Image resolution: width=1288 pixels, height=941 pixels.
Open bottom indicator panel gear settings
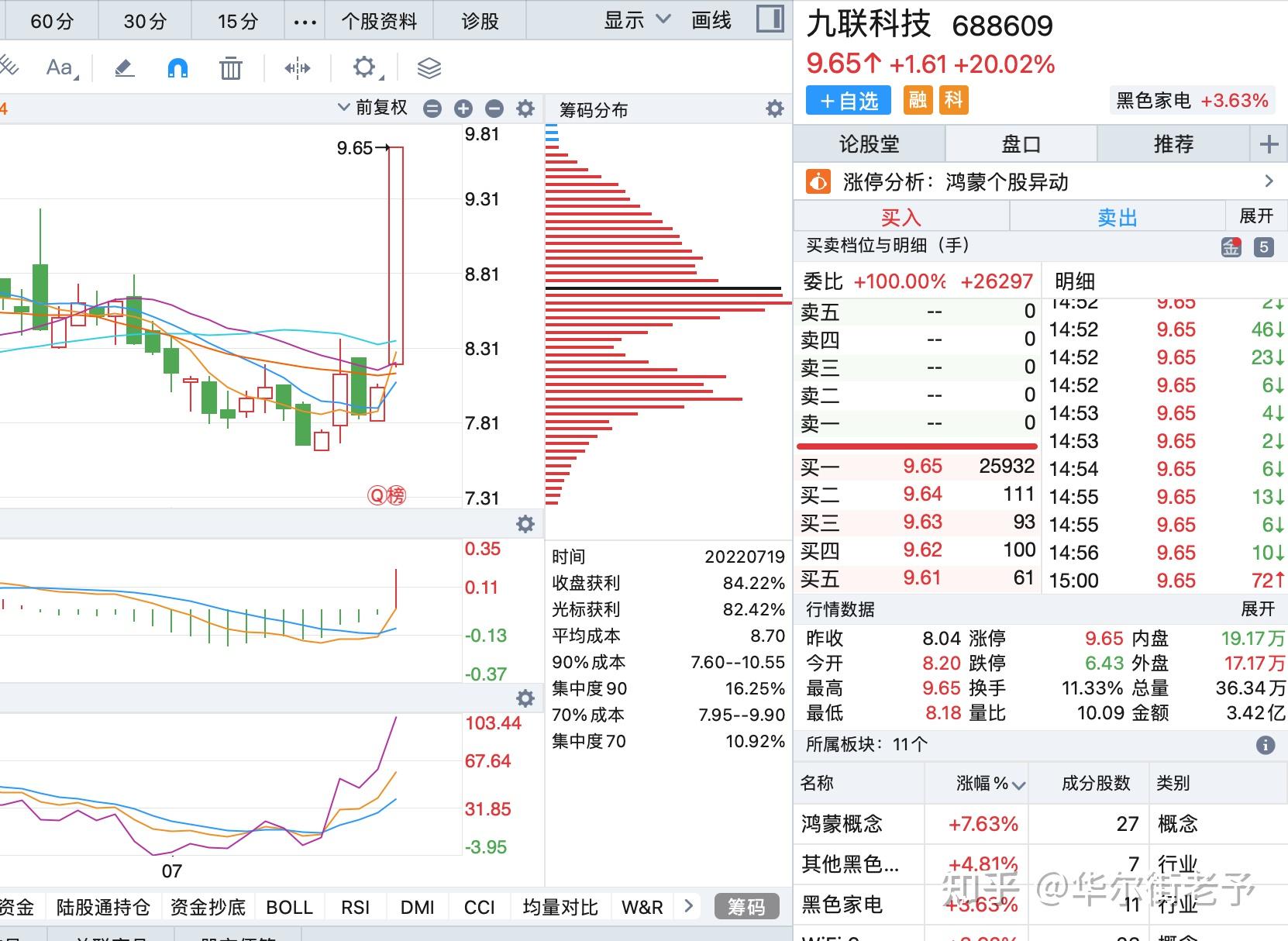tap(525, 698)
